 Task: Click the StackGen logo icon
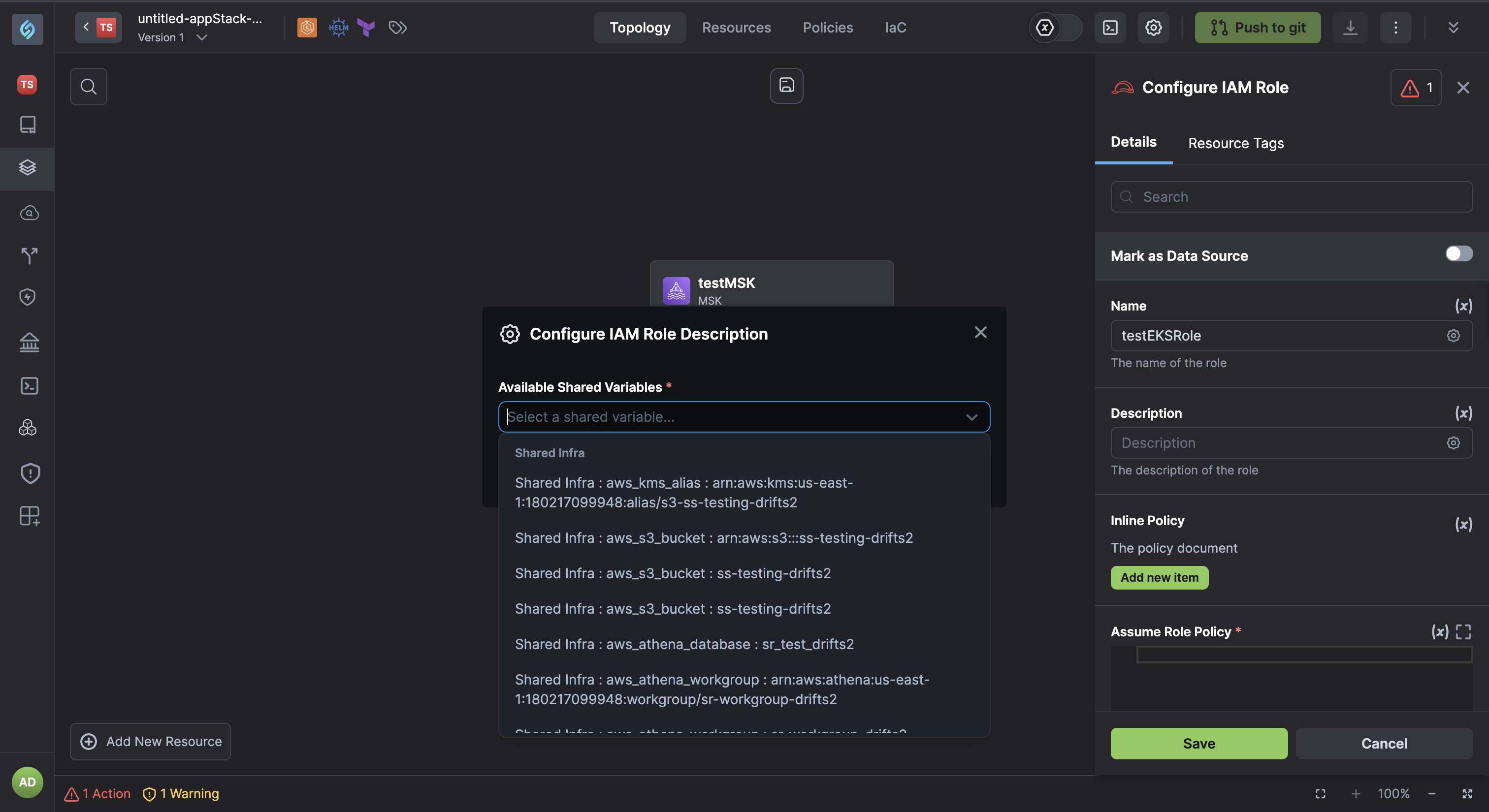pos(27,29)
